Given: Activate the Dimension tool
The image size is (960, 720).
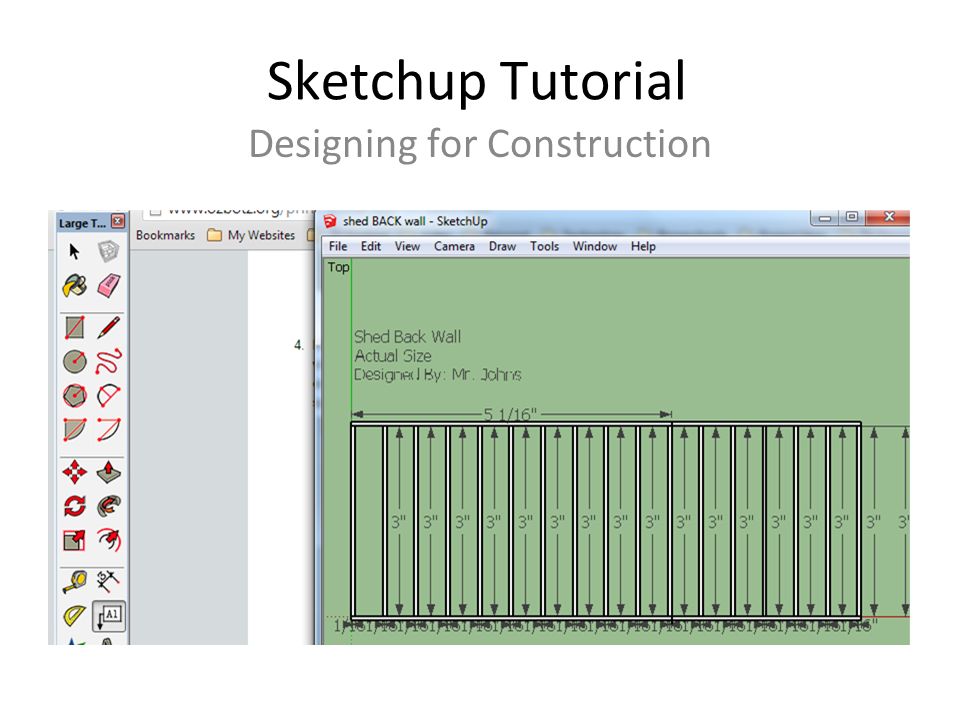Looking at the screenshot, I should point(108,582).
